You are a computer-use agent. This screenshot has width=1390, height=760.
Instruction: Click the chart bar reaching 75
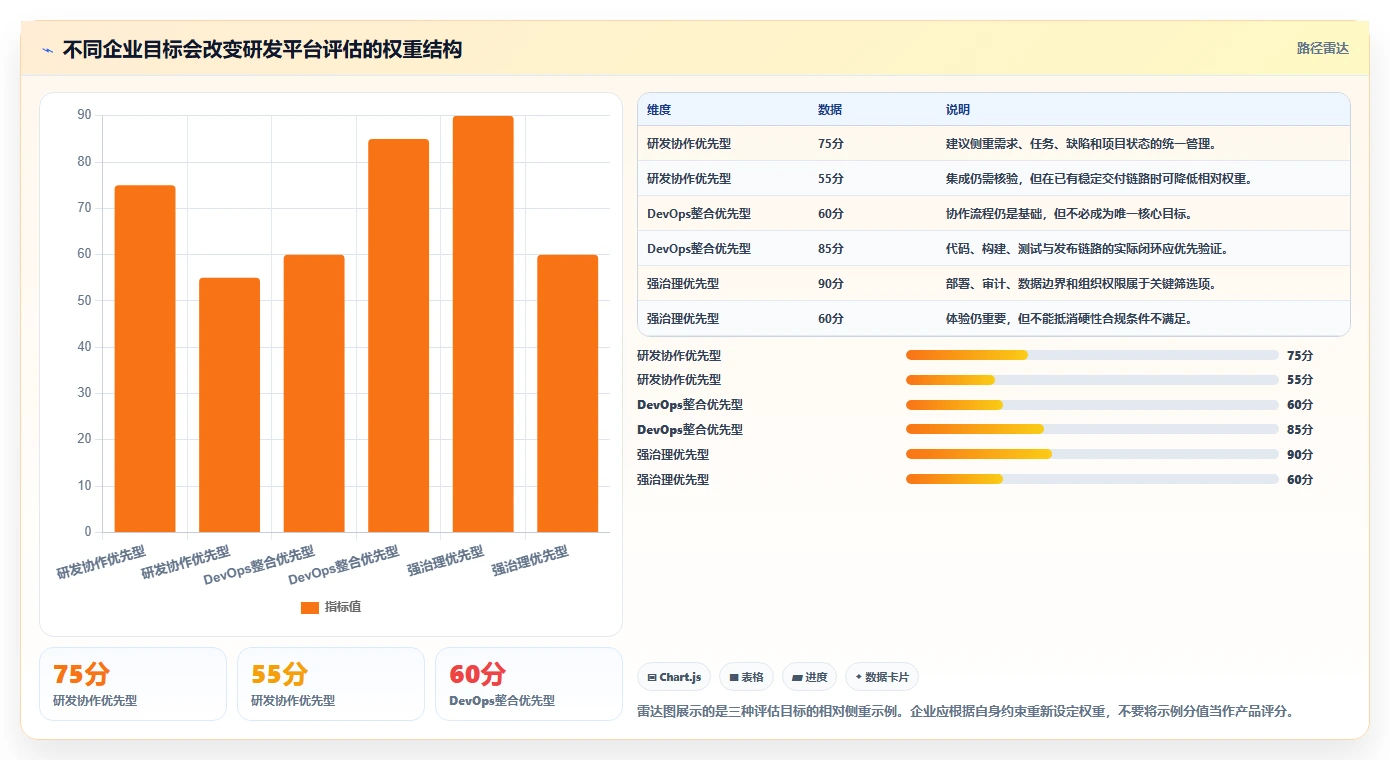point(145,358)
